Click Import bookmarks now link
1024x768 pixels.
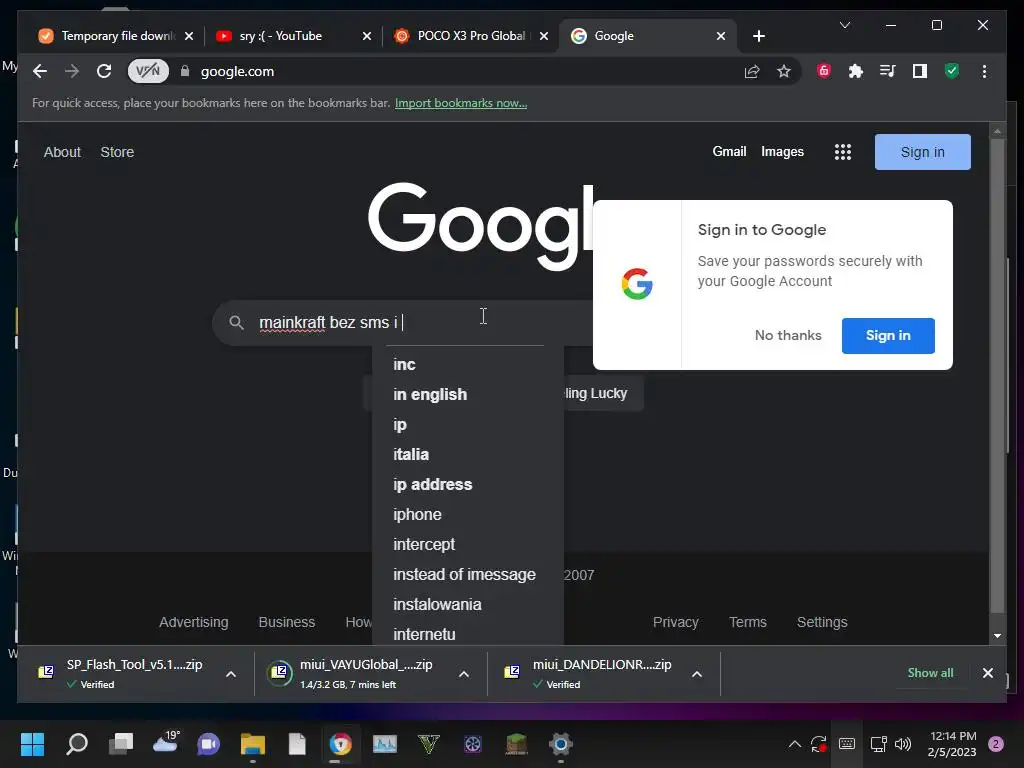coord(461,103)
